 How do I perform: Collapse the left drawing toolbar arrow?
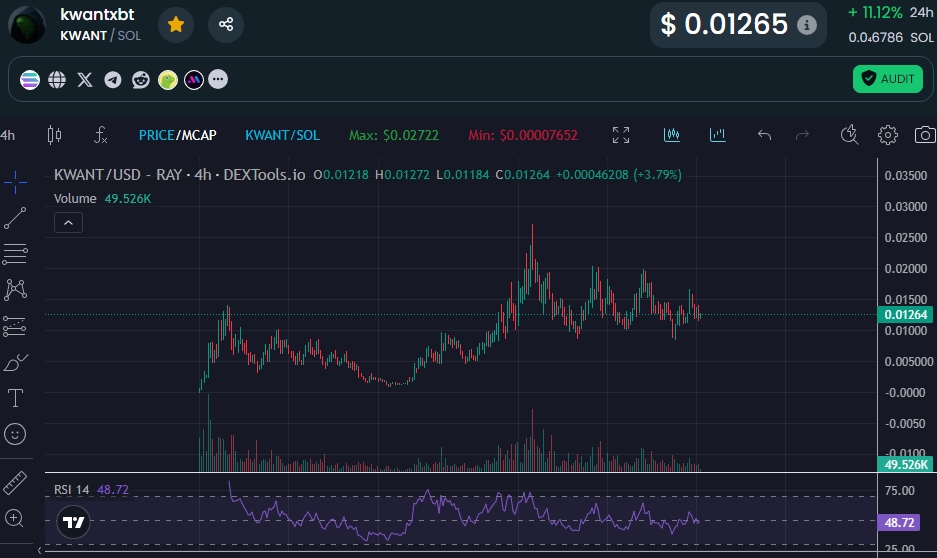(39, 551)
